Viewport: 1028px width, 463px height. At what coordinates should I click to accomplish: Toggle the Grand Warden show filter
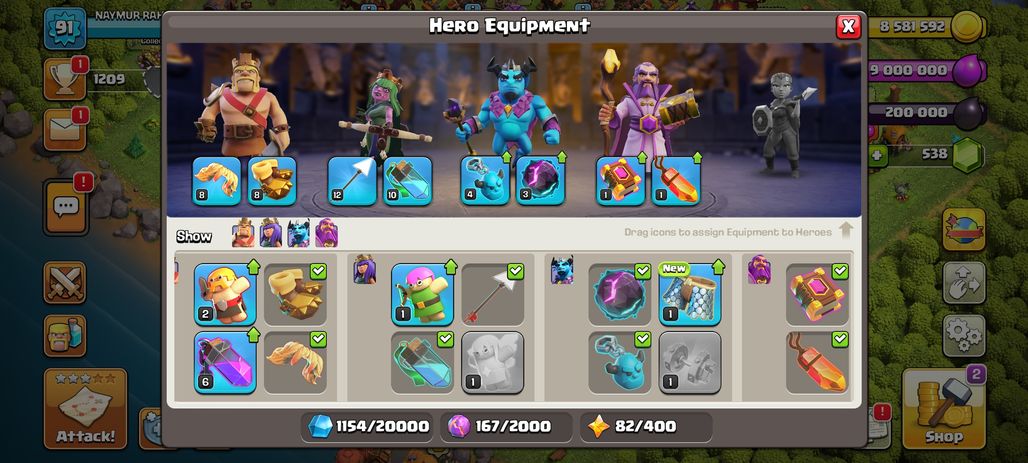click(x=326, y=233)
